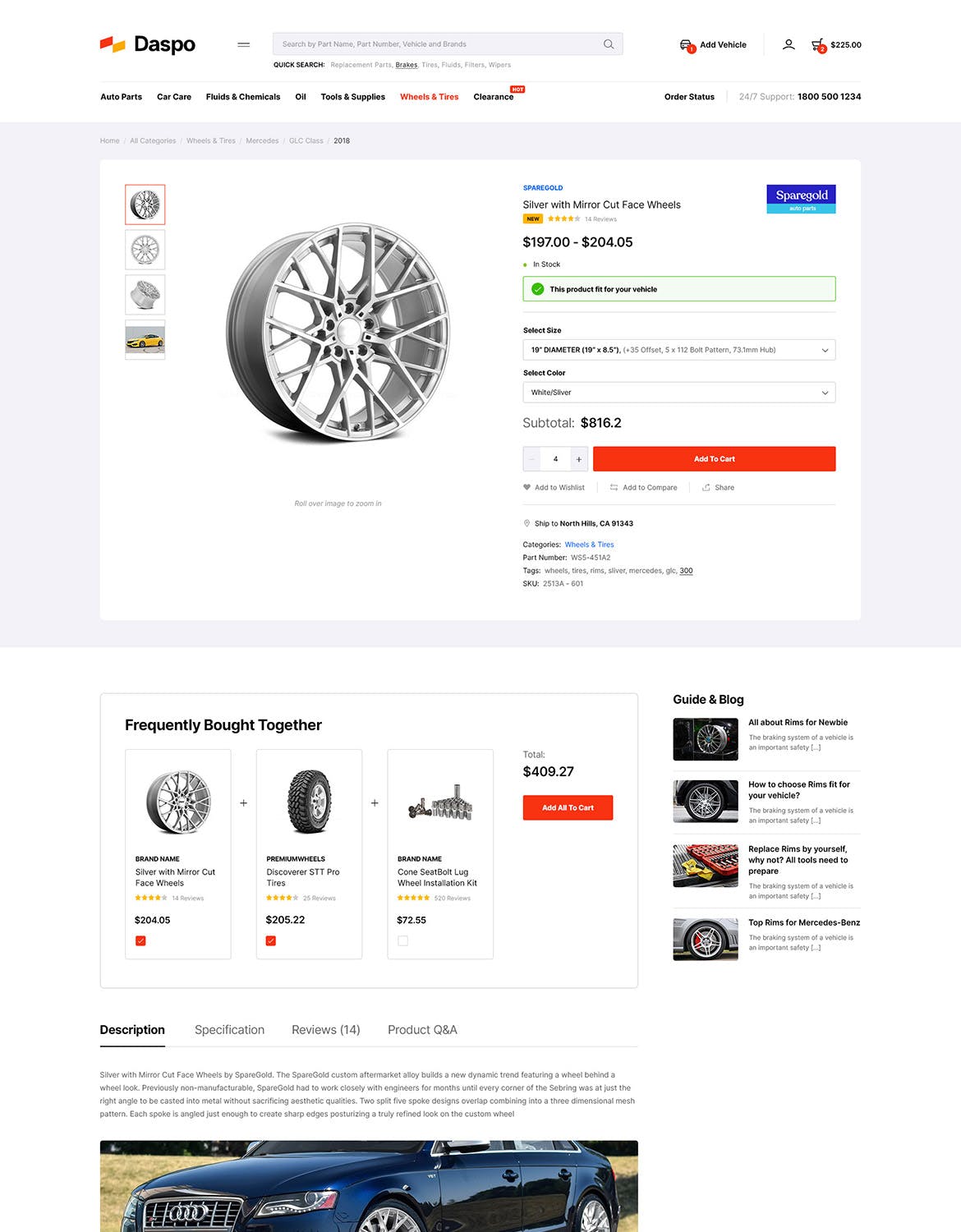This screenshot has height=1232, width=961.
Task: Select the yellow car thumbnail image
Action: click(145, 340)
